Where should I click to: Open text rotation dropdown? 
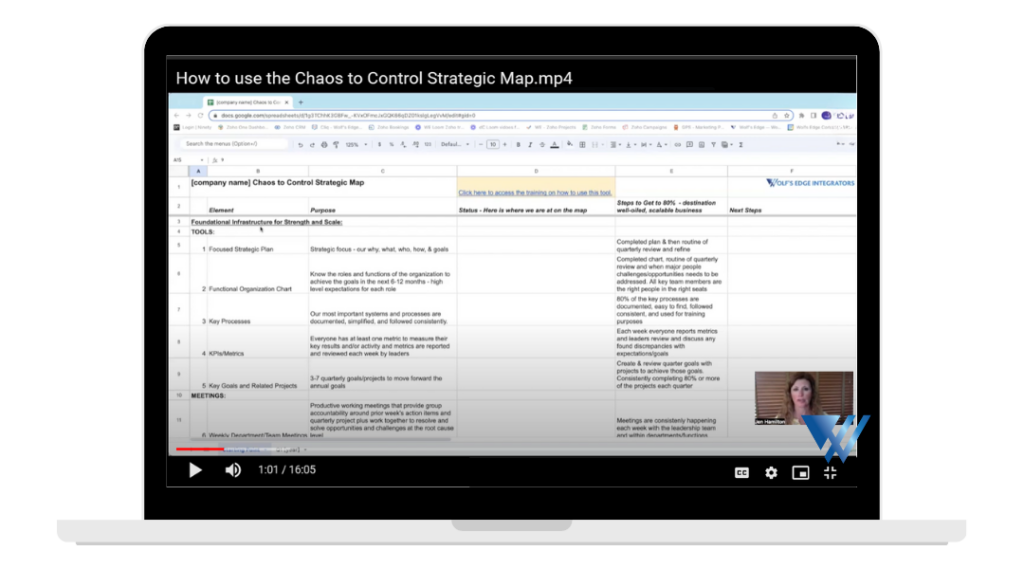pyautogui.click(x=662, y=144)
